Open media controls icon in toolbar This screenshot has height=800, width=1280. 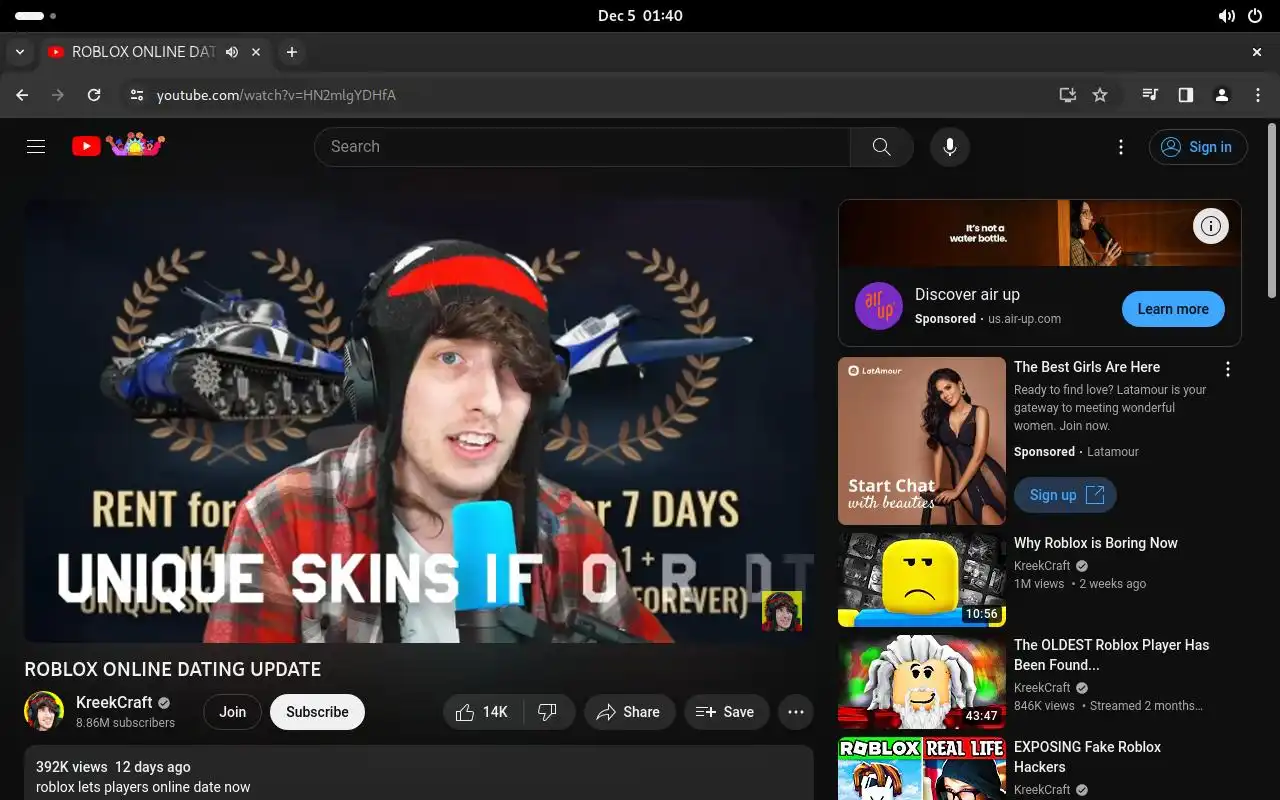[x=1150, y=95]
